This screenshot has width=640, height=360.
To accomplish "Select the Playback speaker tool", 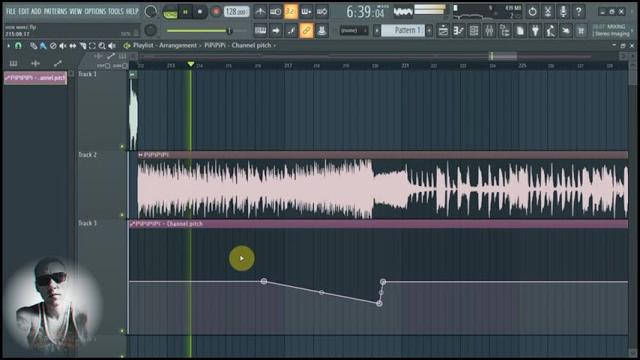I will click(x=112, y=46).
